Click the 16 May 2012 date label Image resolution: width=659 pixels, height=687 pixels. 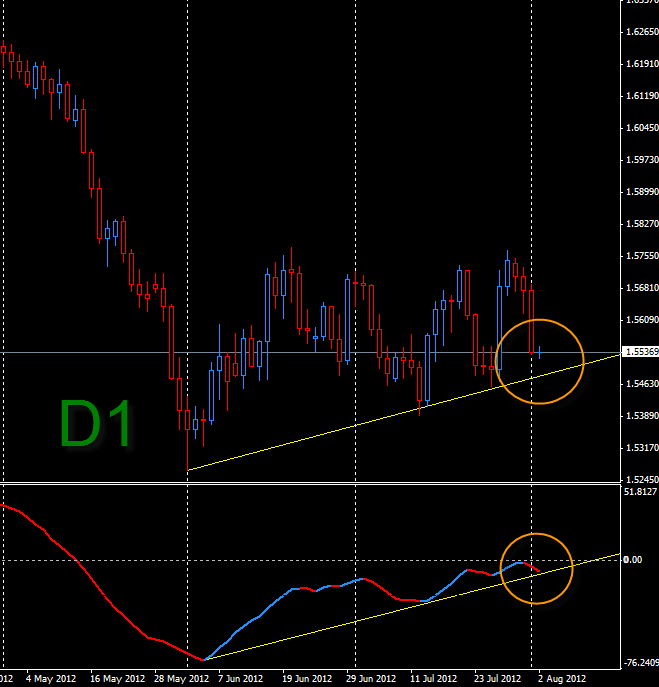click(x=117, y=679)
